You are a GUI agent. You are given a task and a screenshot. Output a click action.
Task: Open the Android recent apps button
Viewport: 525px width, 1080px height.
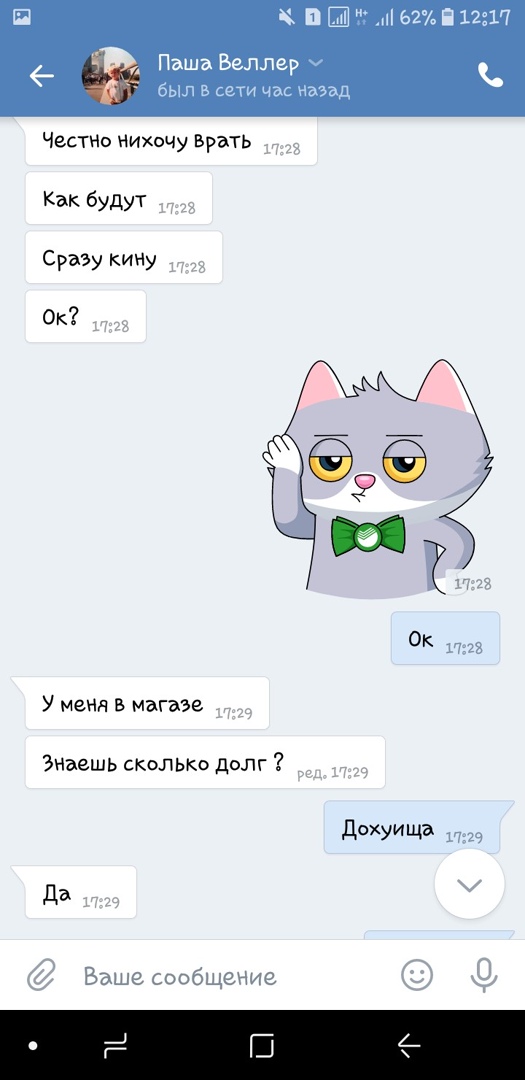tap(116, 1046)
